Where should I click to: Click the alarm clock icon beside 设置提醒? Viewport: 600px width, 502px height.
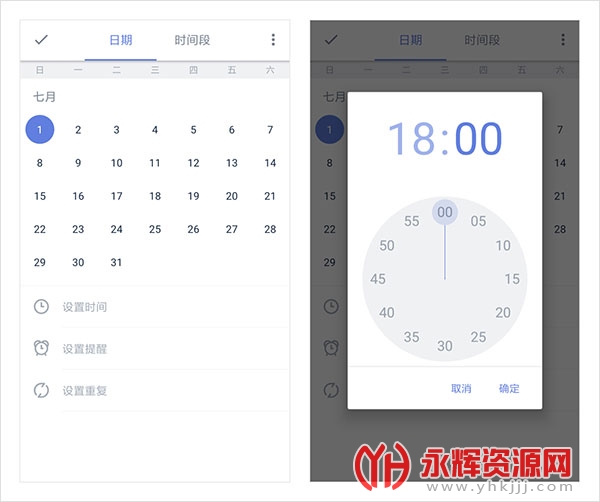(41, 348)
